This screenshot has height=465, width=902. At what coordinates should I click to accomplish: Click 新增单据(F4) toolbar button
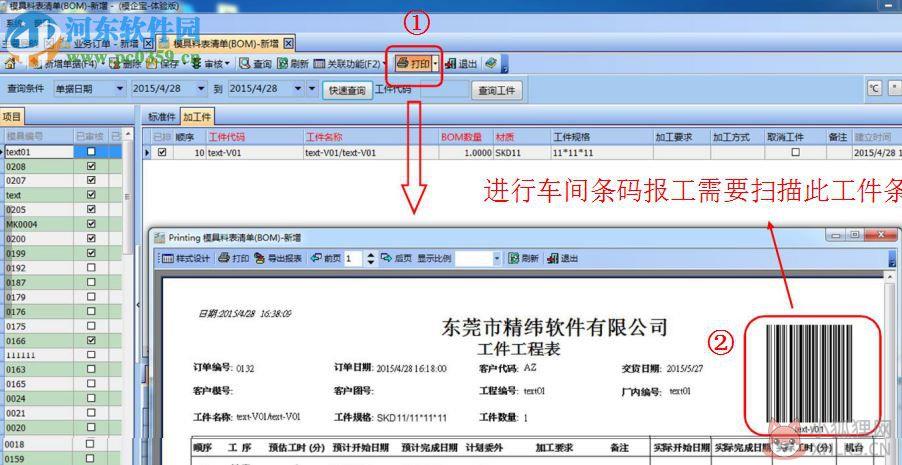click(x=65, y=64)
